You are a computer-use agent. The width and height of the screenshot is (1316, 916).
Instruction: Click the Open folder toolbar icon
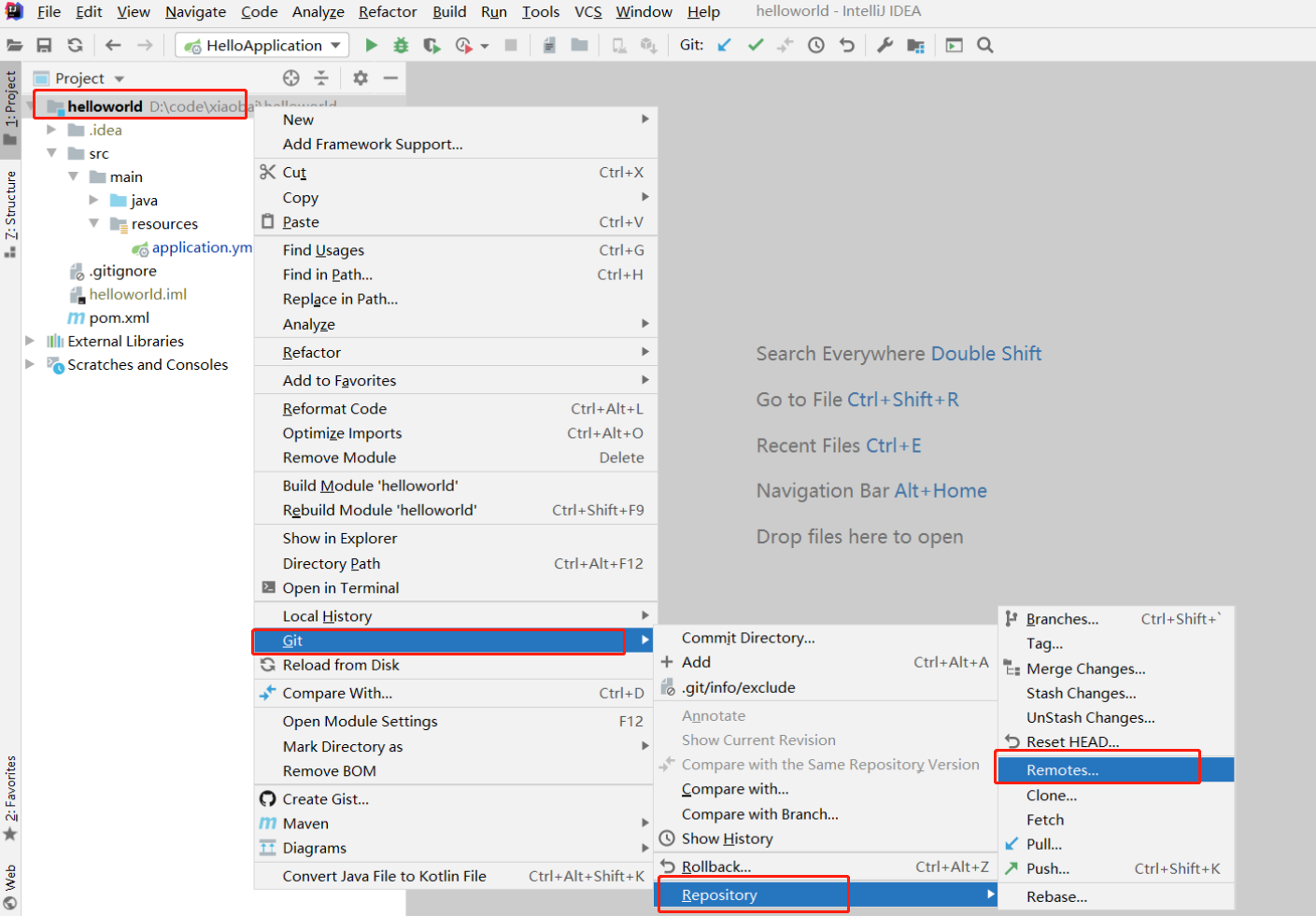tap(15, 45)
